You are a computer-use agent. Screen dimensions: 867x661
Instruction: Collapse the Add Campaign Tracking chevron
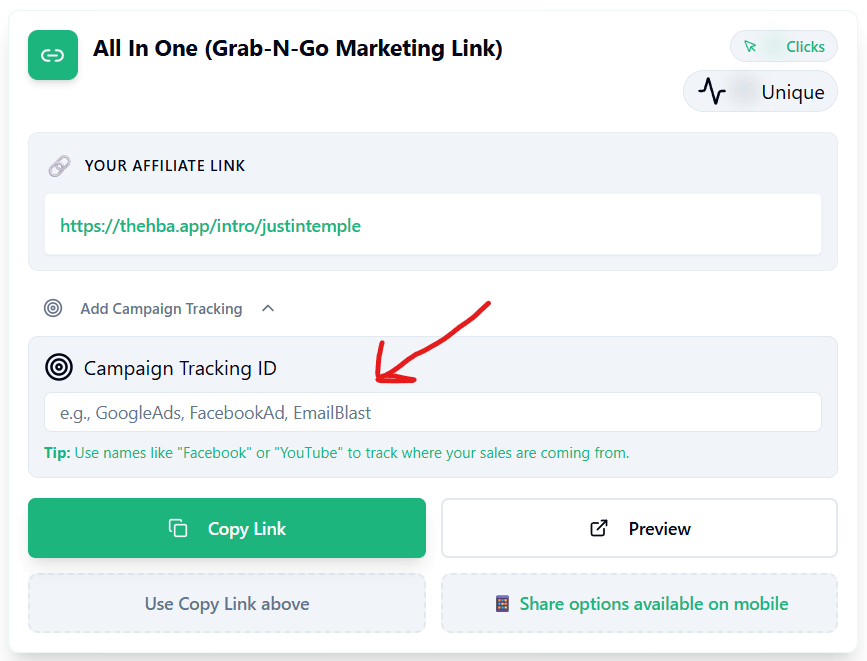point(268,308)
